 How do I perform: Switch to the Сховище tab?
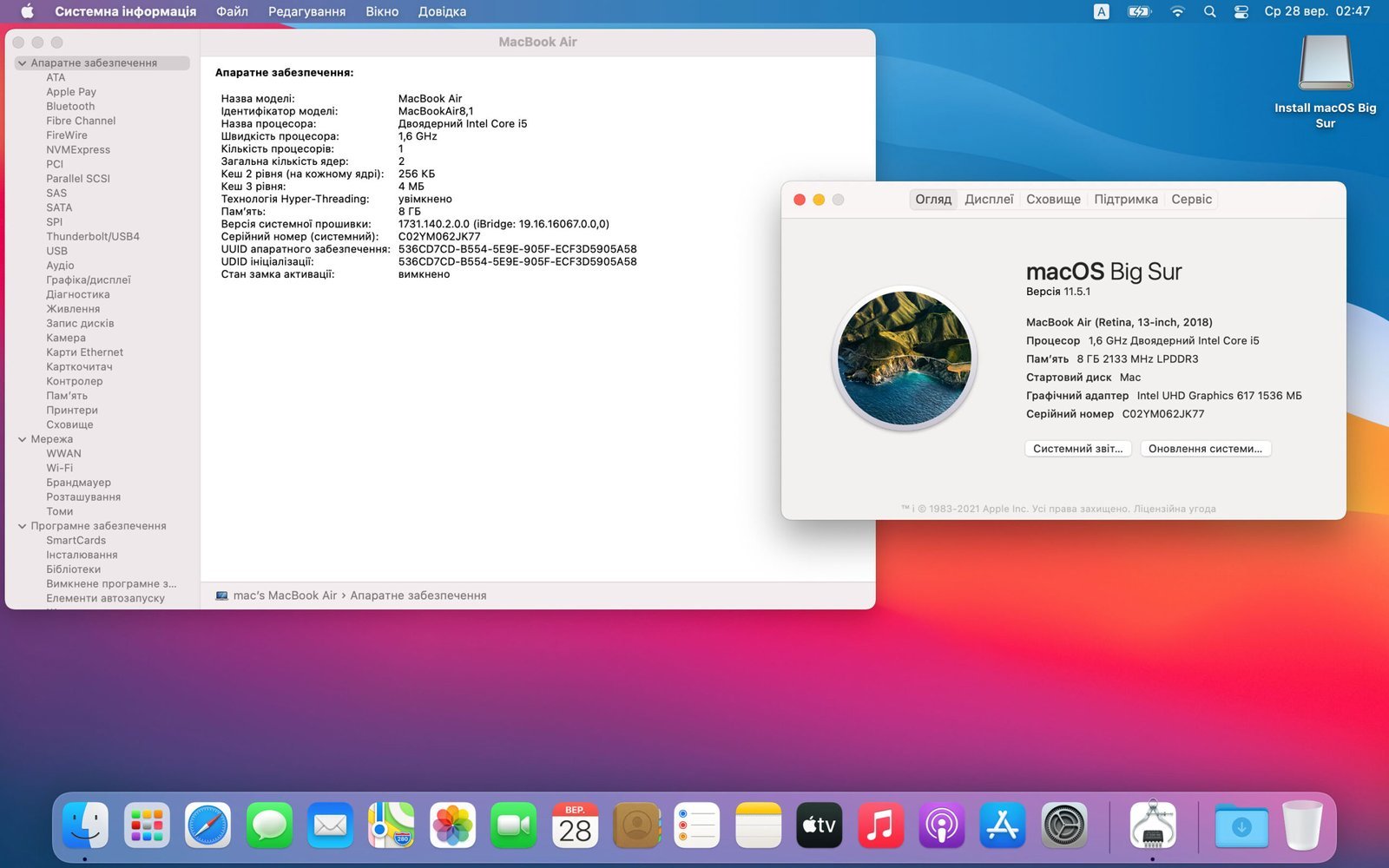point(1053,200)
